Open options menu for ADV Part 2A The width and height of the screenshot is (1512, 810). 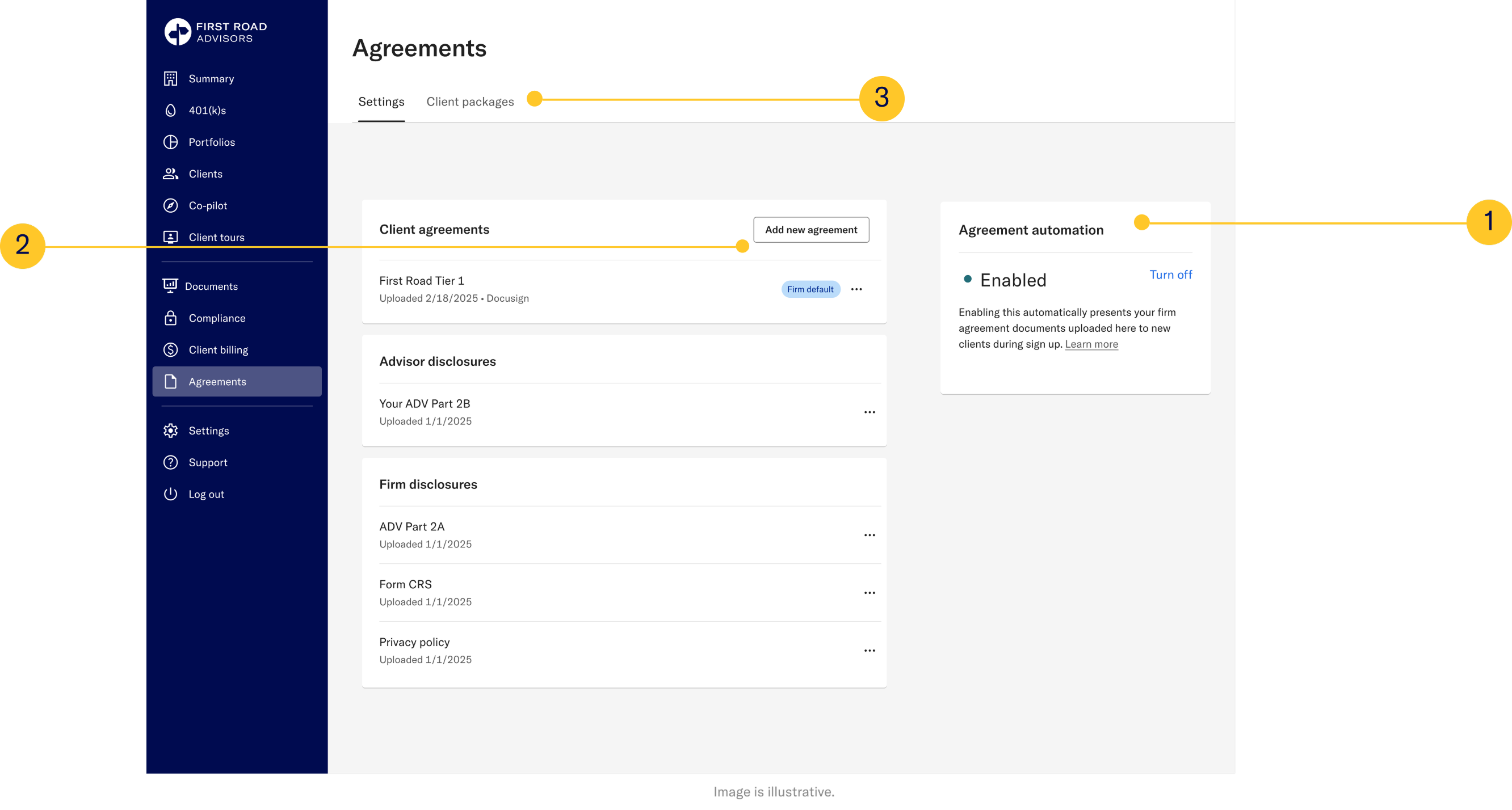(x=870, y=535)
